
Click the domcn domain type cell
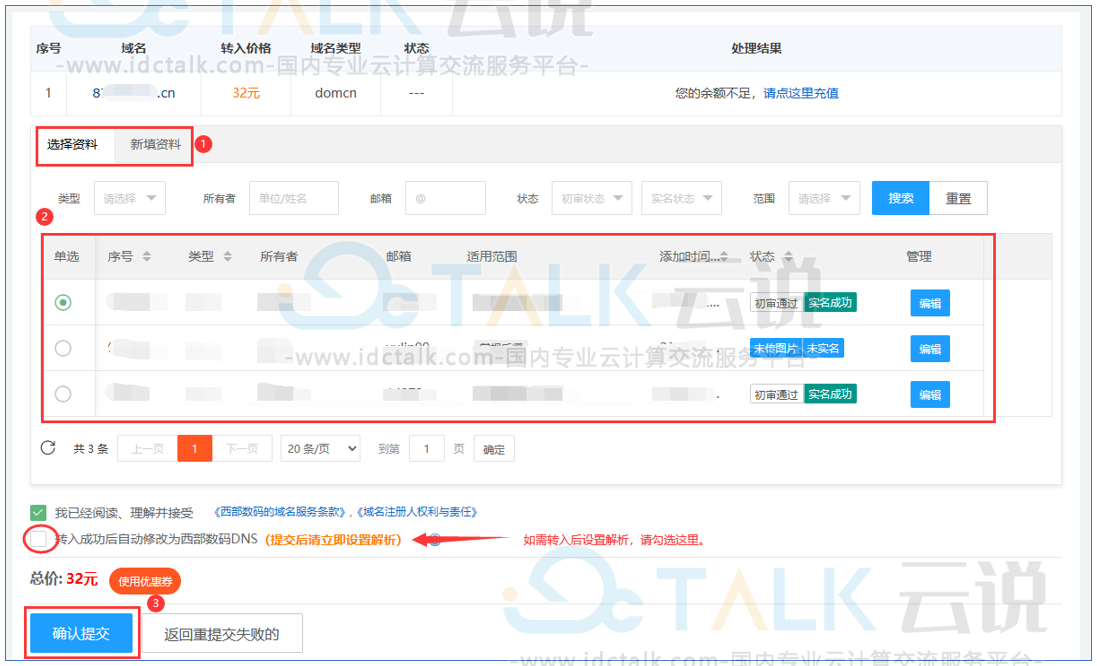(x=336, y=93)
